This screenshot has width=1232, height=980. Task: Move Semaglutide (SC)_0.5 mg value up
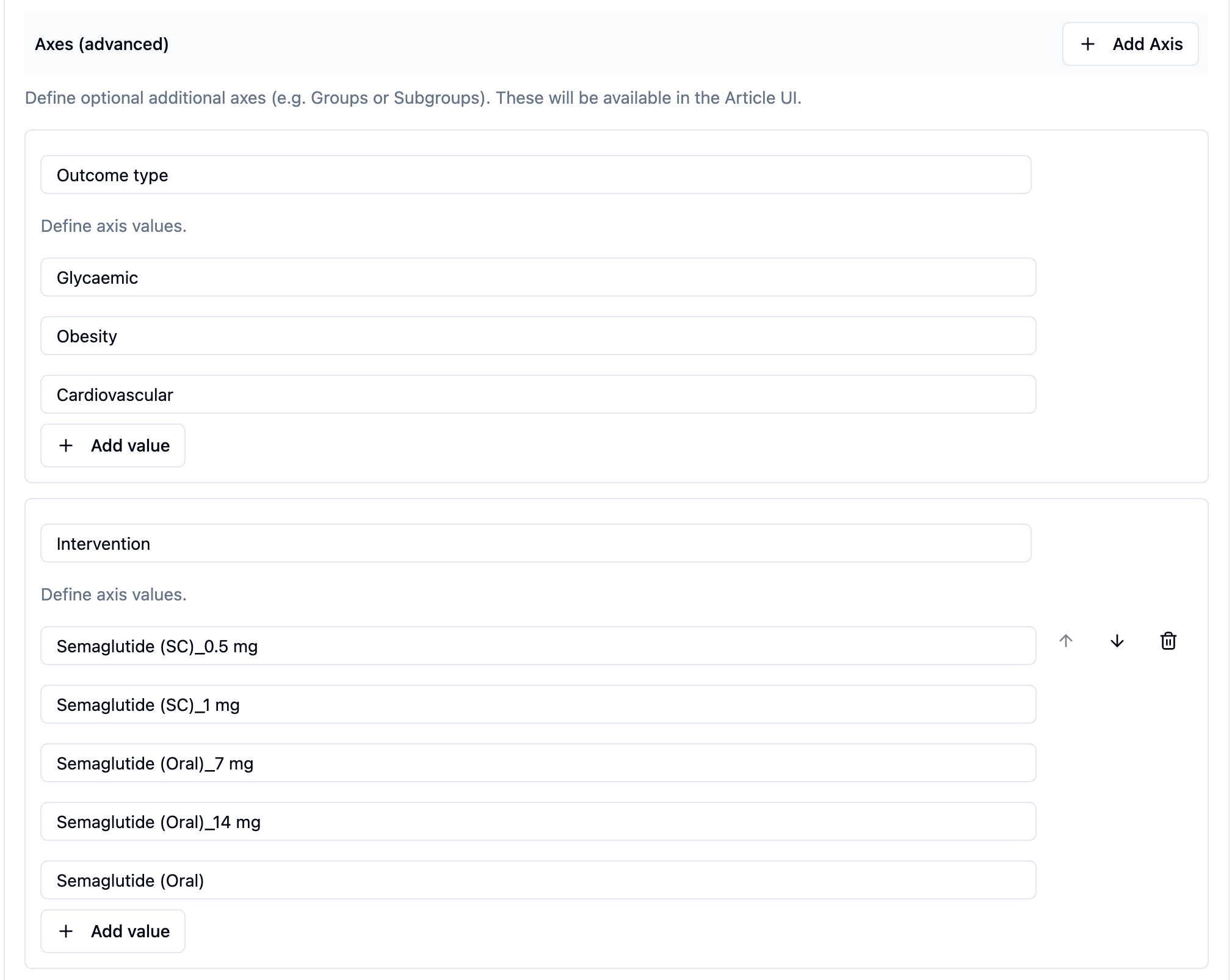[1065, 641]
